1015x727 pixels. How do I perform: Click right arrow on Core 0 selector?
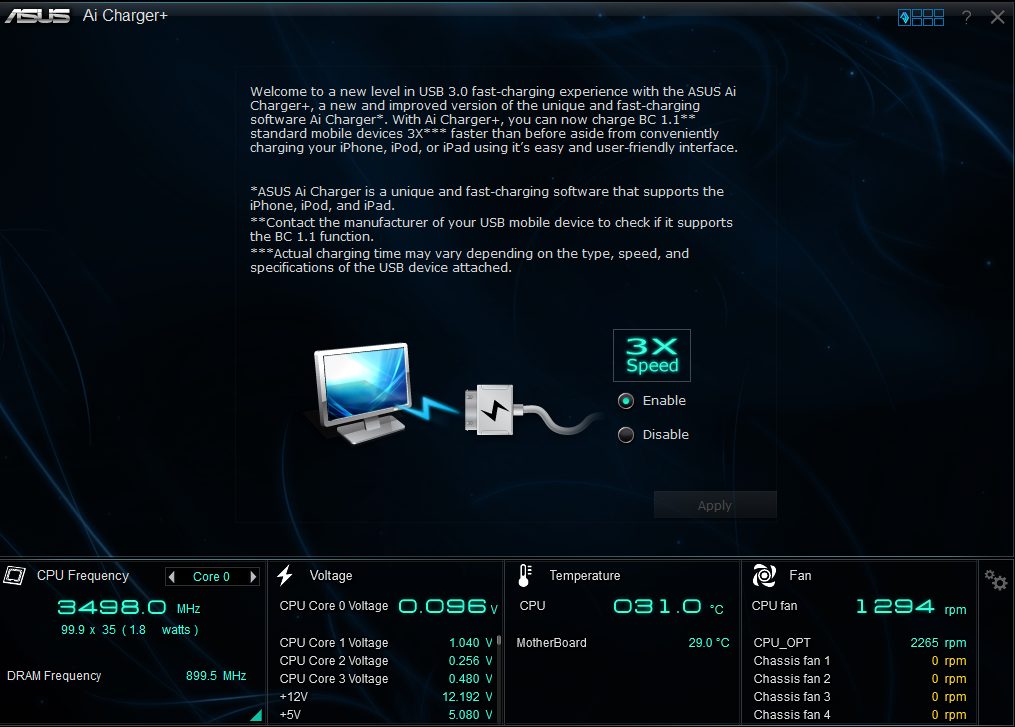[251, 576]
